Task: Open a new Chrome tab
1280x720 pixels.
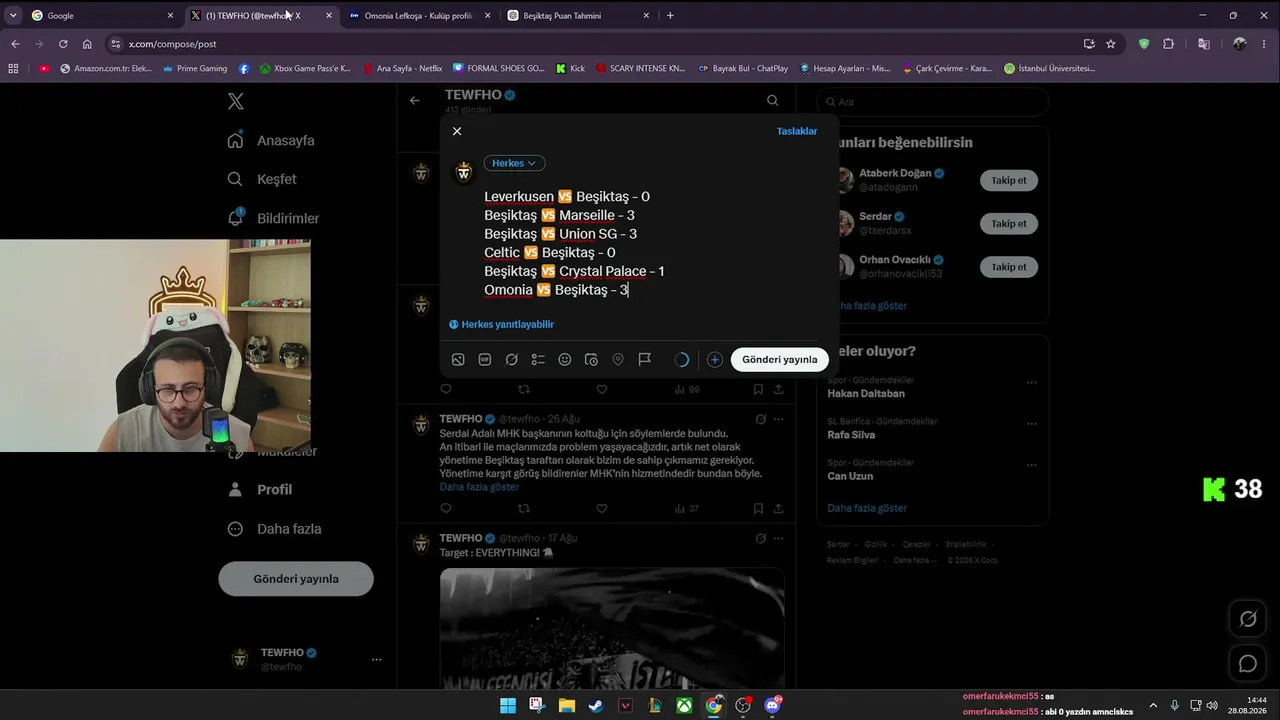Action: pos(670,16)
